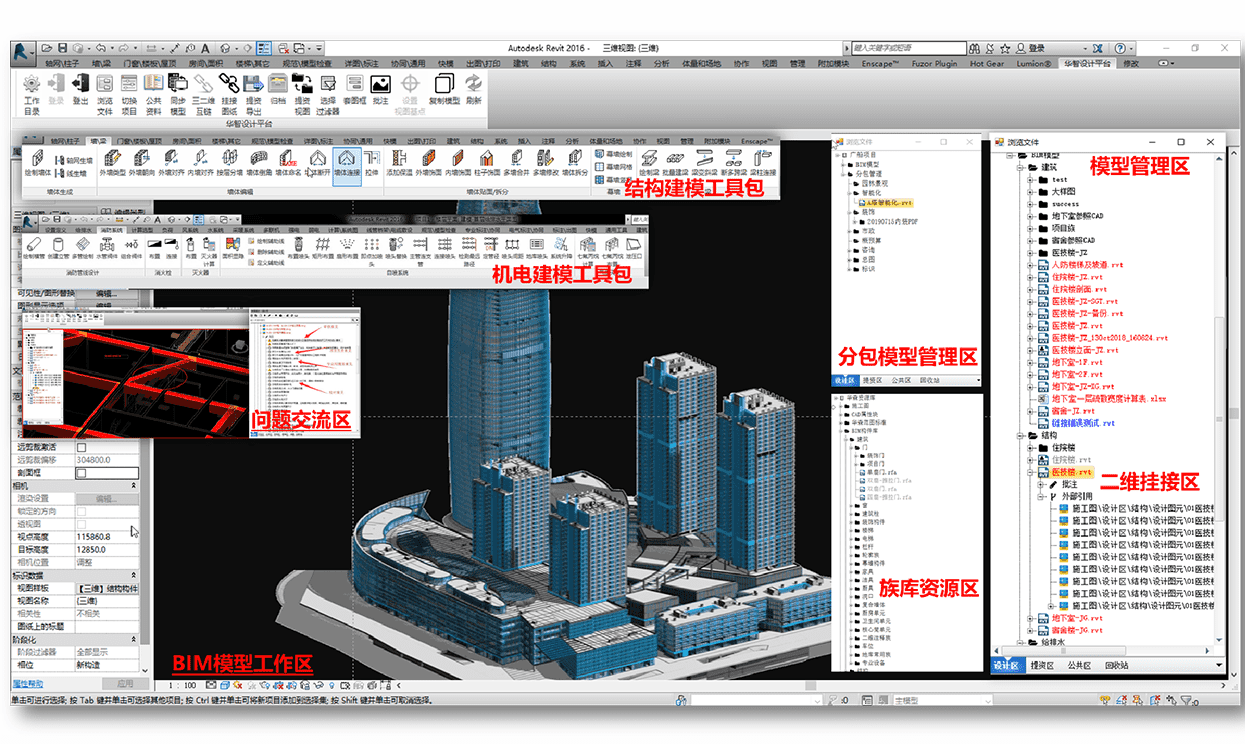The height and width of the screenshot is (744, 1245).
Task: Open the view scale 1 : 100 selector
Action: point(183,685)
